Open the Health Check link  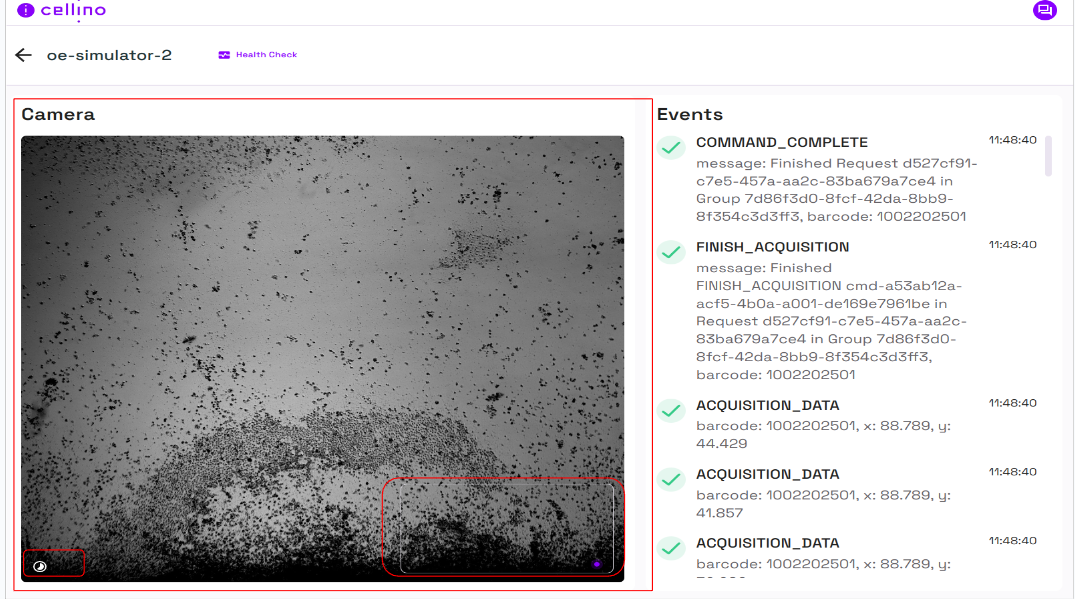266,55
